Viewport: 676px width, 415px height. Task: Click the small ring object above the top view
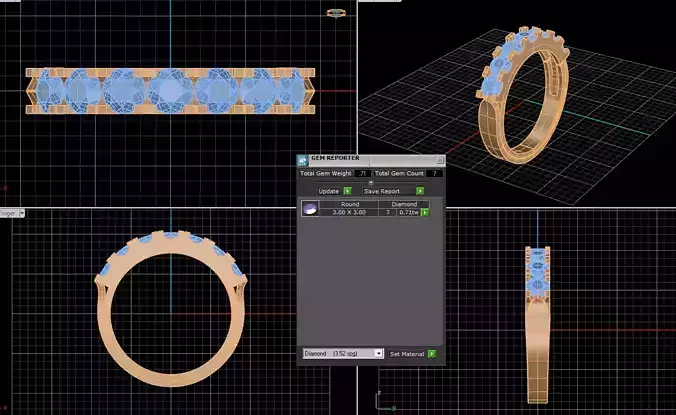tap(336, 13)
